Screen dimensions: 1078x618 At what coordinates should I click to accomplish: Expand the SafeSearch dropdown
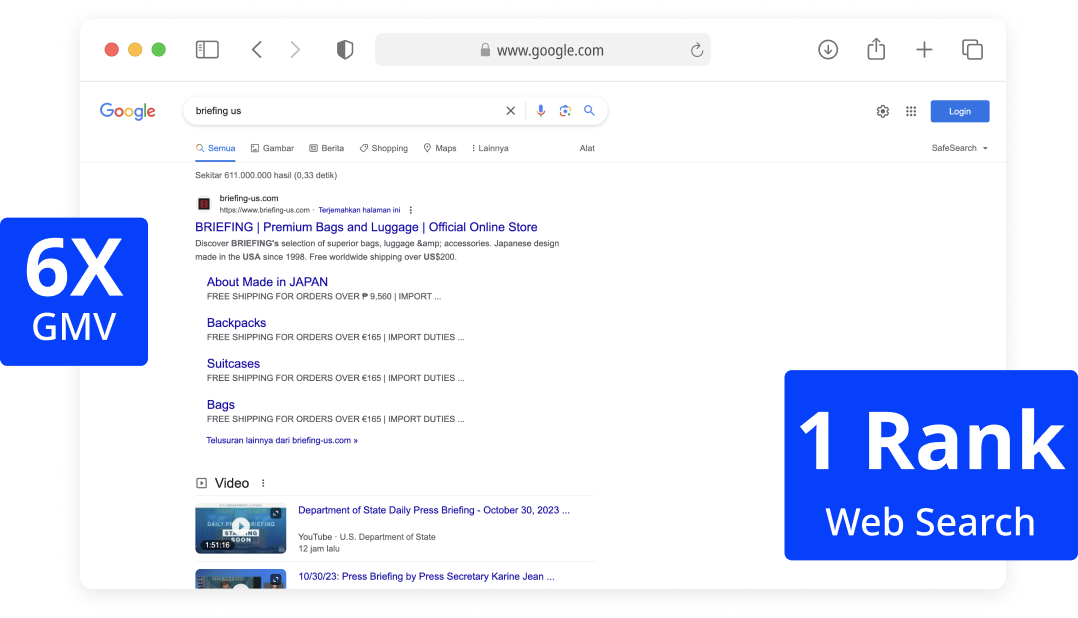[960, 148]
